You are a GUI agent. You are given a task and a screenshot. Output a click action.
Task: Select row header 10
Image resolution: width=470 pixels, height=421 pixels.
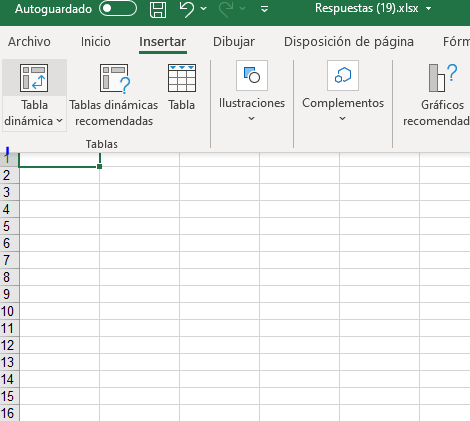[x=9, y=311]
